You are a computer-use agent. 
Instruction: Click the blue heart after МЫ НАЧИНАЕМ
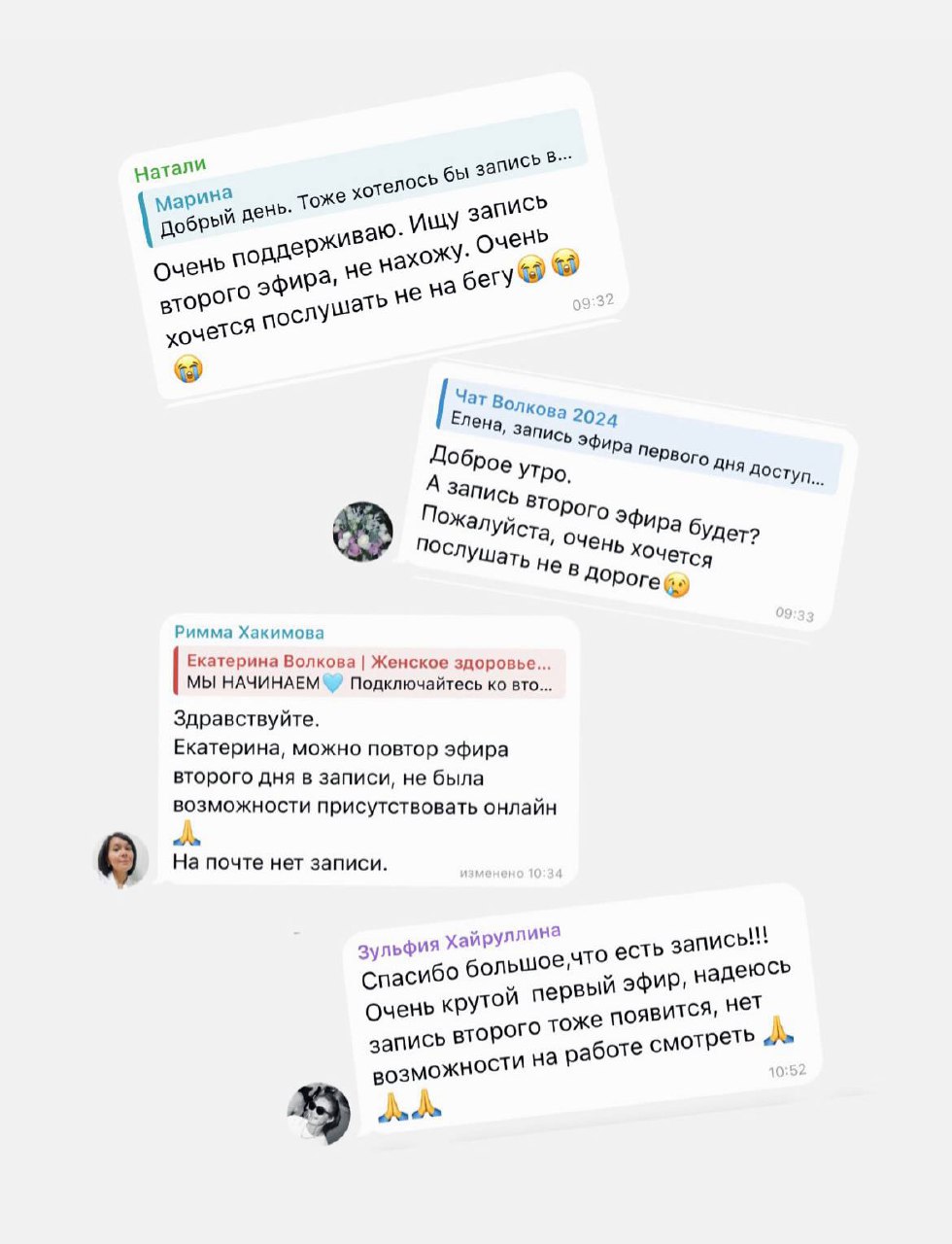(x=332, y=683)
